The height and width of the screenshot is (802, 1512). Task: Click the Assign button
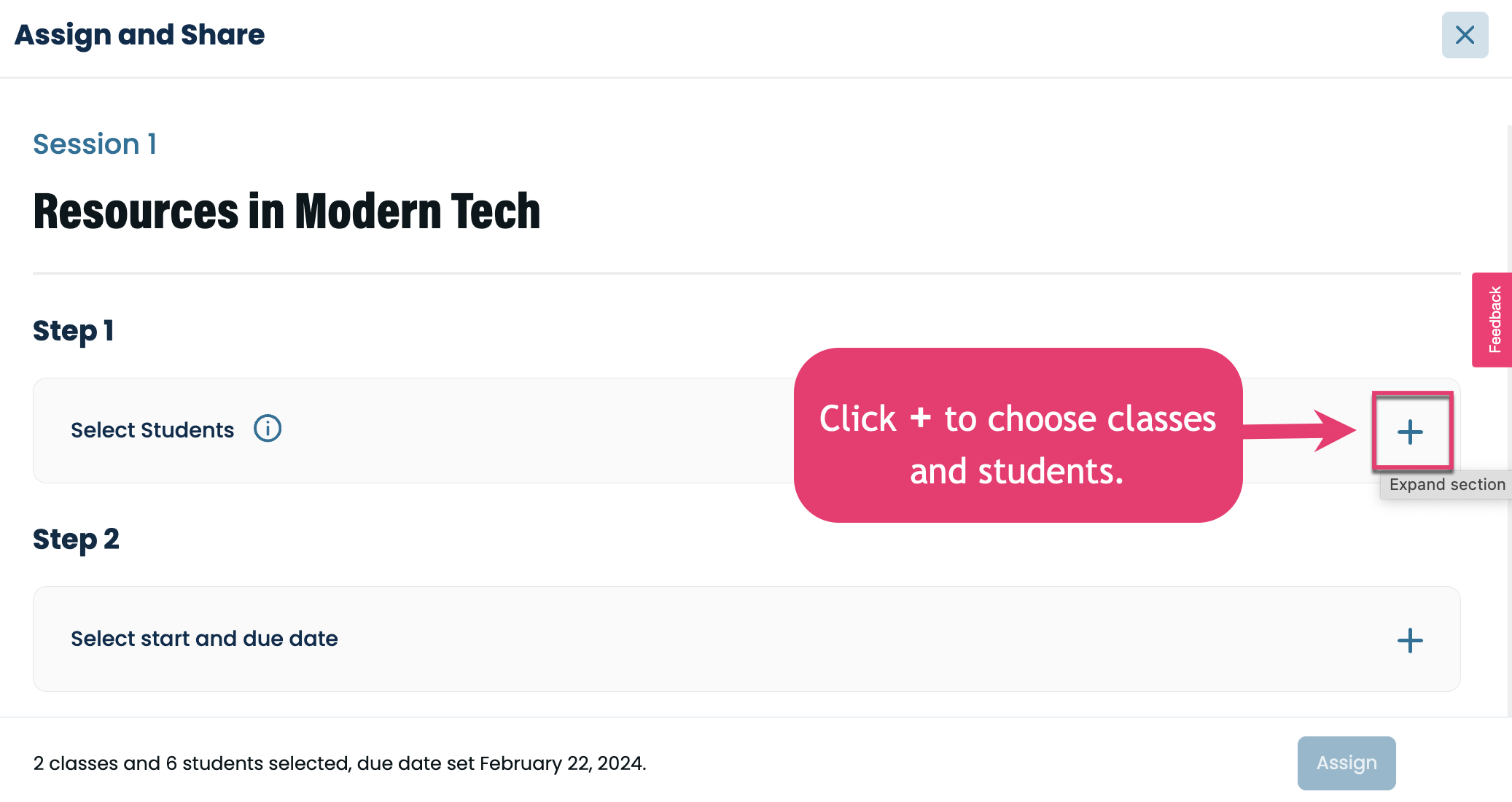(1347, 763)
